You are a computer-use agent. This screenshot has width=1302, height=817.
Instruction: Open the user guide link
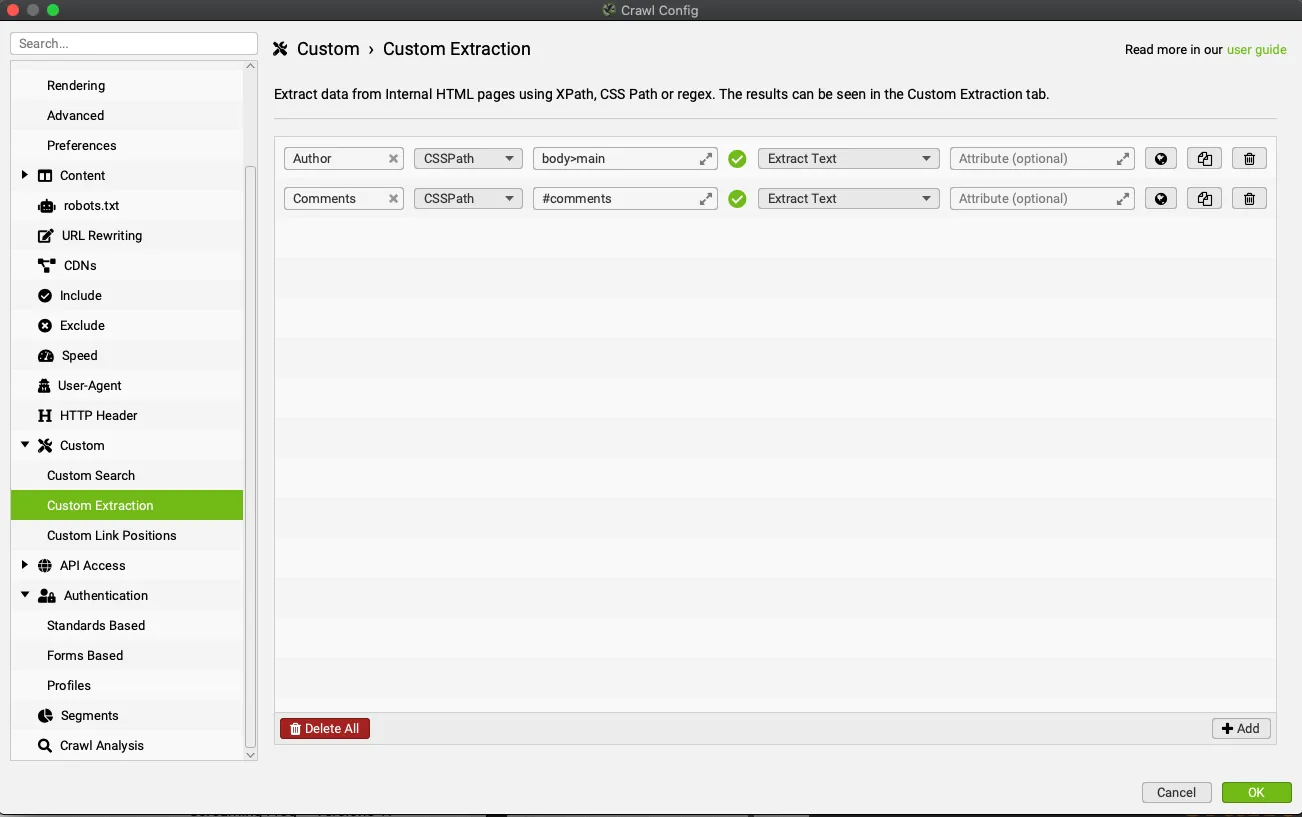pyautogui.click(x=1256, y=49)
